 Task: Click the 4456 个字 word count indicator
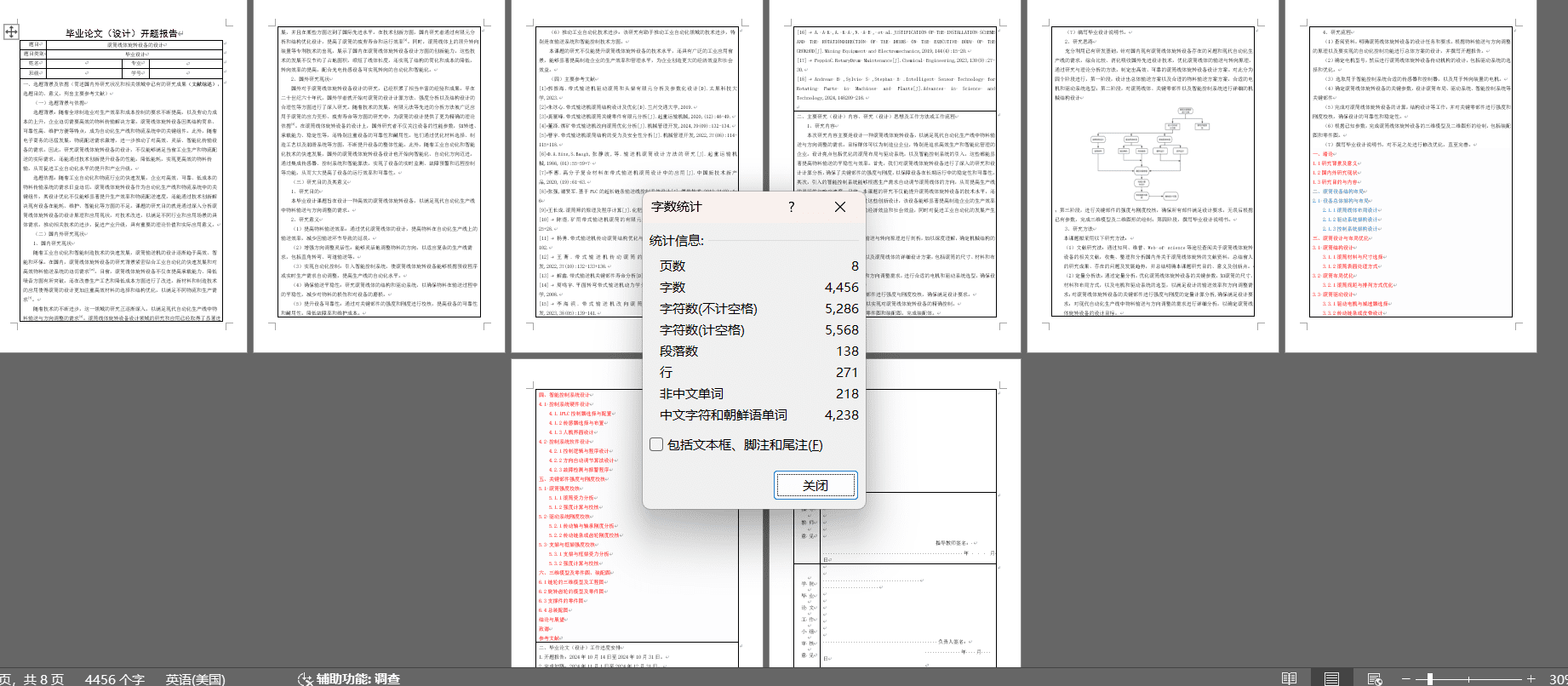pos(114,678)
